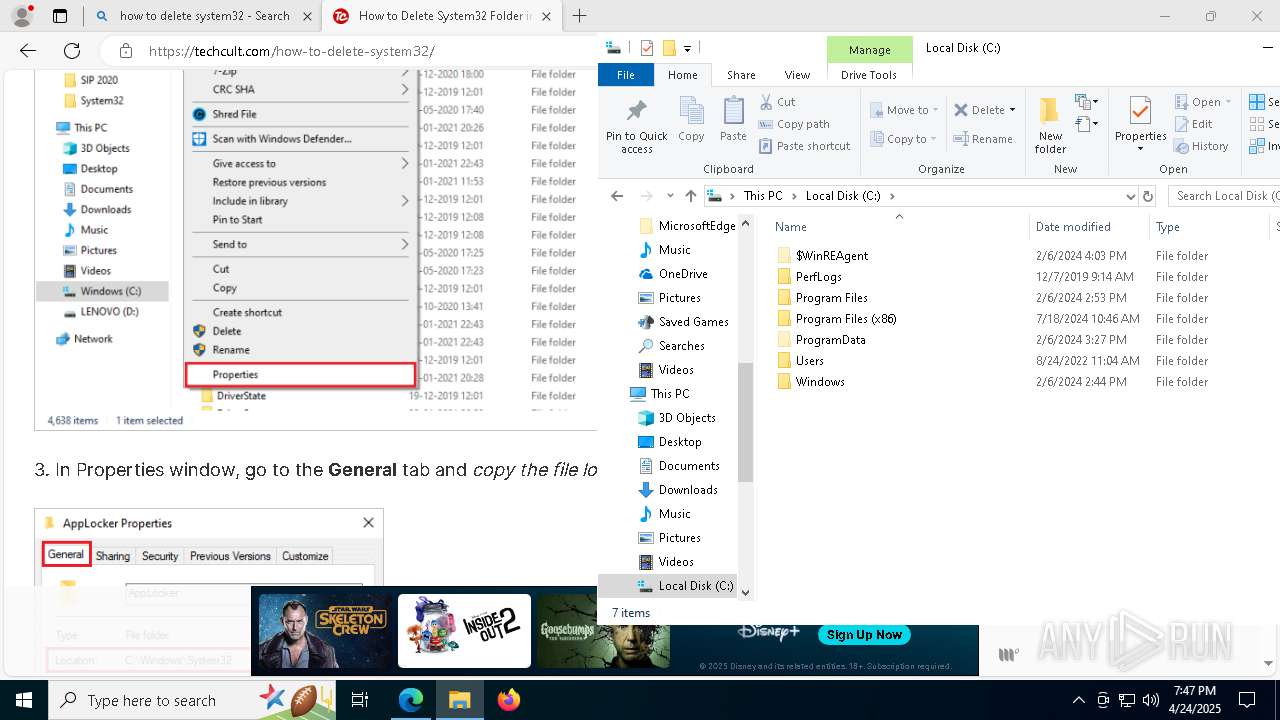The image size is (1280, 720).
Task: Open Drive Tools ribbon tab
Action: [869, 75]
